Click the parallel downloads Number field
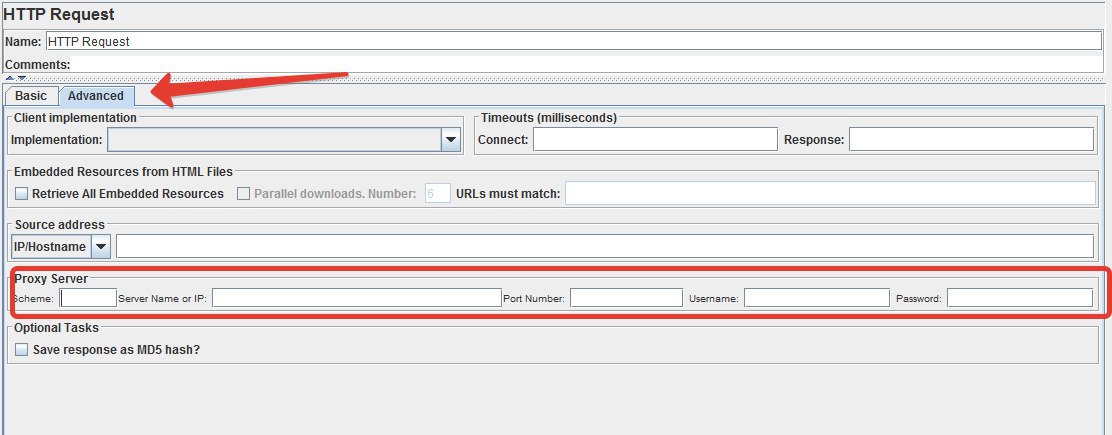Screen dimensions: 1112x435 (x=438, y=193)
